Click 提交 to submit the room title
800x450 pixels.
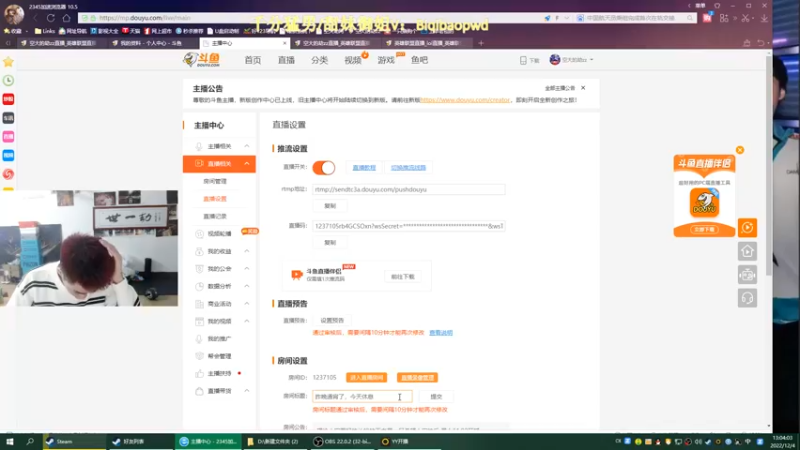[x=436, y=396]
